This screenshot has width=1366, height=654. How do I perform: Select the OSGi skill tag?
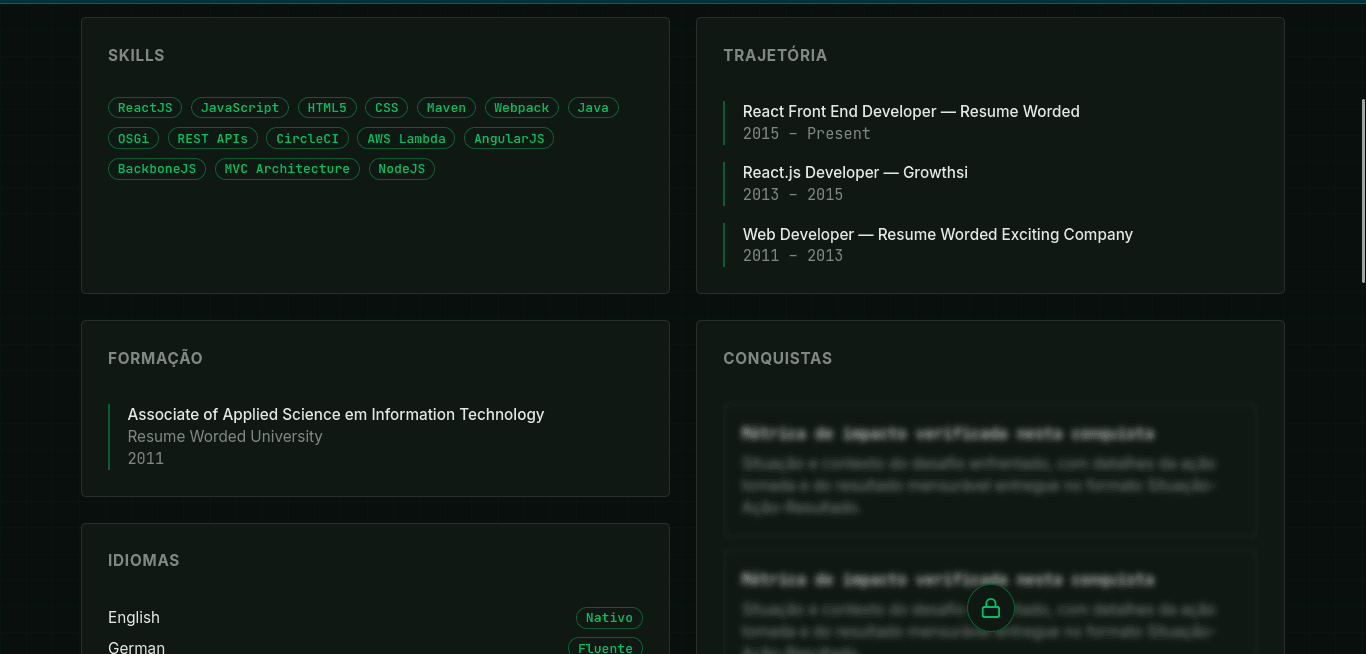tap(133, 139)
